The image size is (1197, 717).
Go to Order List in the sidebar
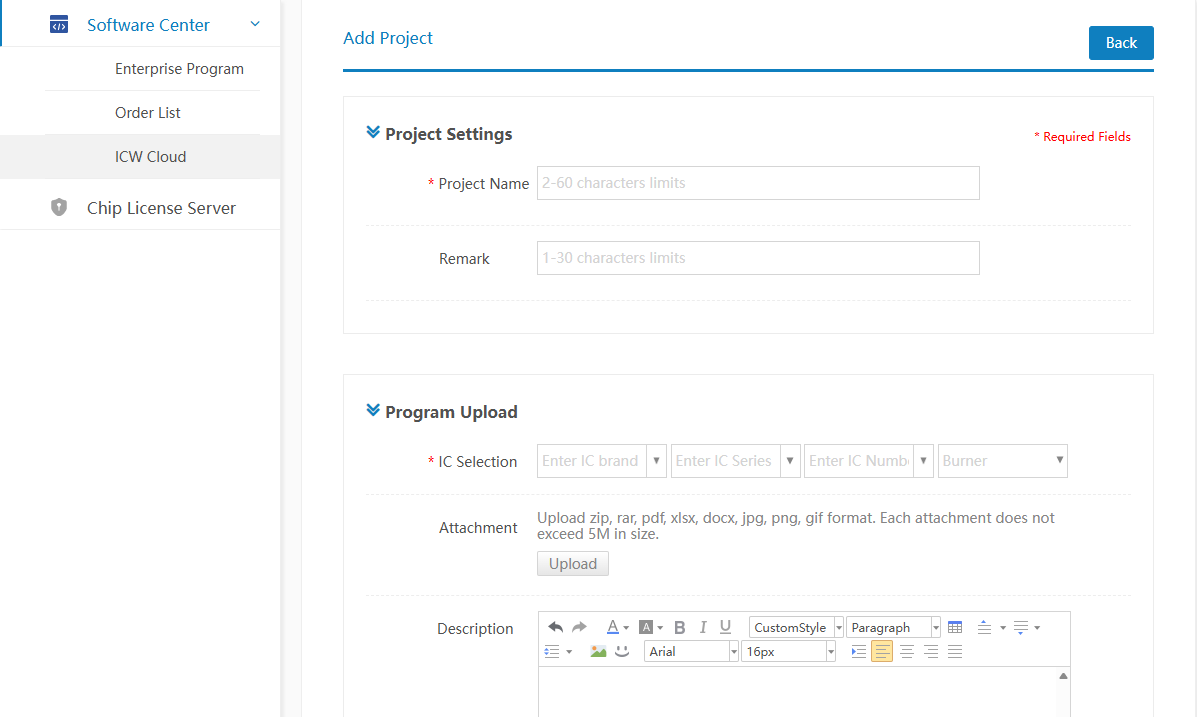[148, 113]
